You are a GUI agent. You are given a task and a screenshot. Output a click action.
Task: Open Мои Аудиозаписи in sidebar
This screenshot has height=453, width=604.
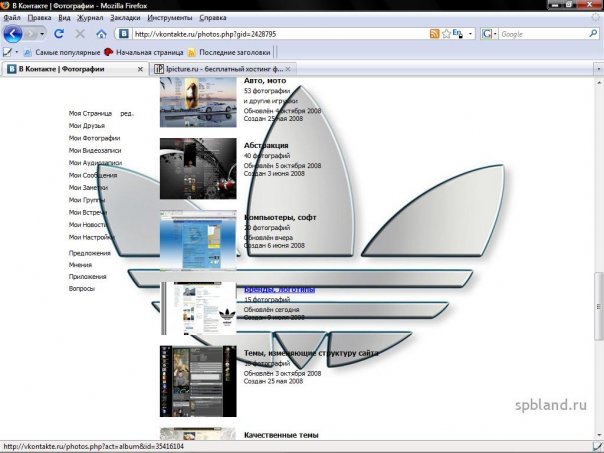(x=95, y=163)
